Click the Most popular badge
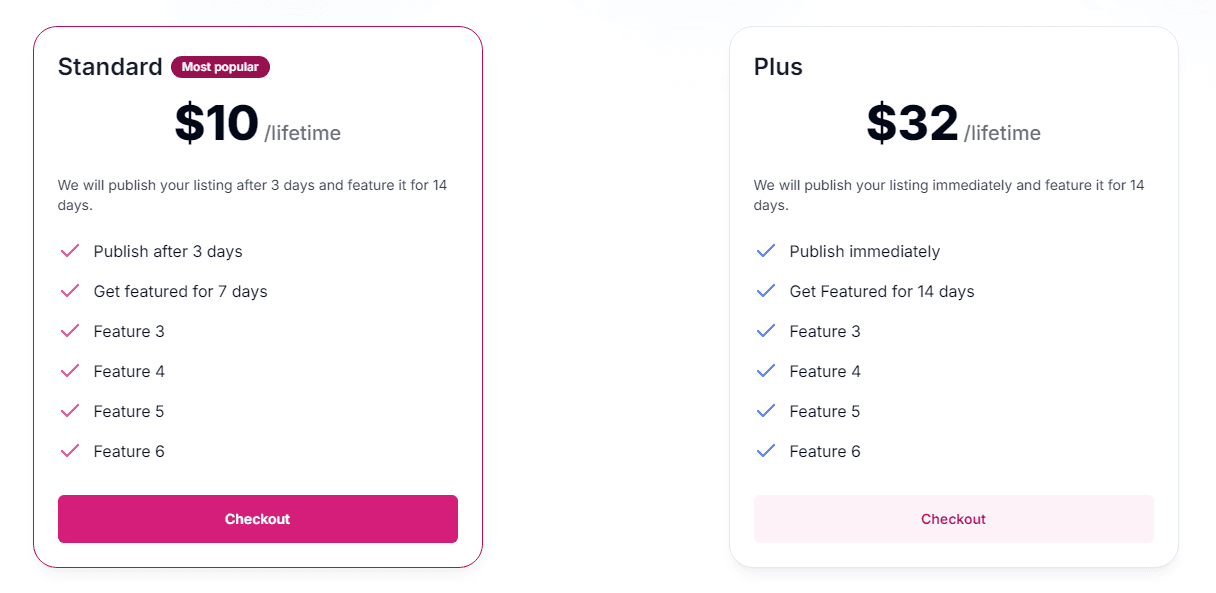The height and width of the screenshot is (593, 1216). coord(220,67)
